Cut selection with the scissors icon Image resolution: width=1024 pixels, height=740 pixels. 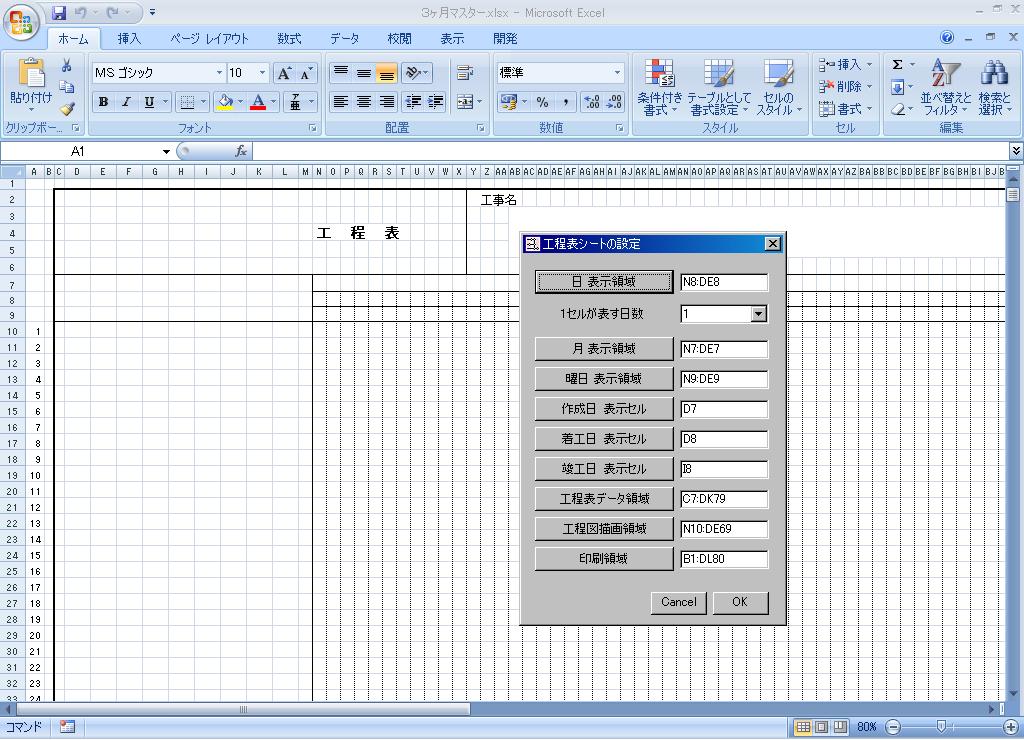click(x=66, y=65)
